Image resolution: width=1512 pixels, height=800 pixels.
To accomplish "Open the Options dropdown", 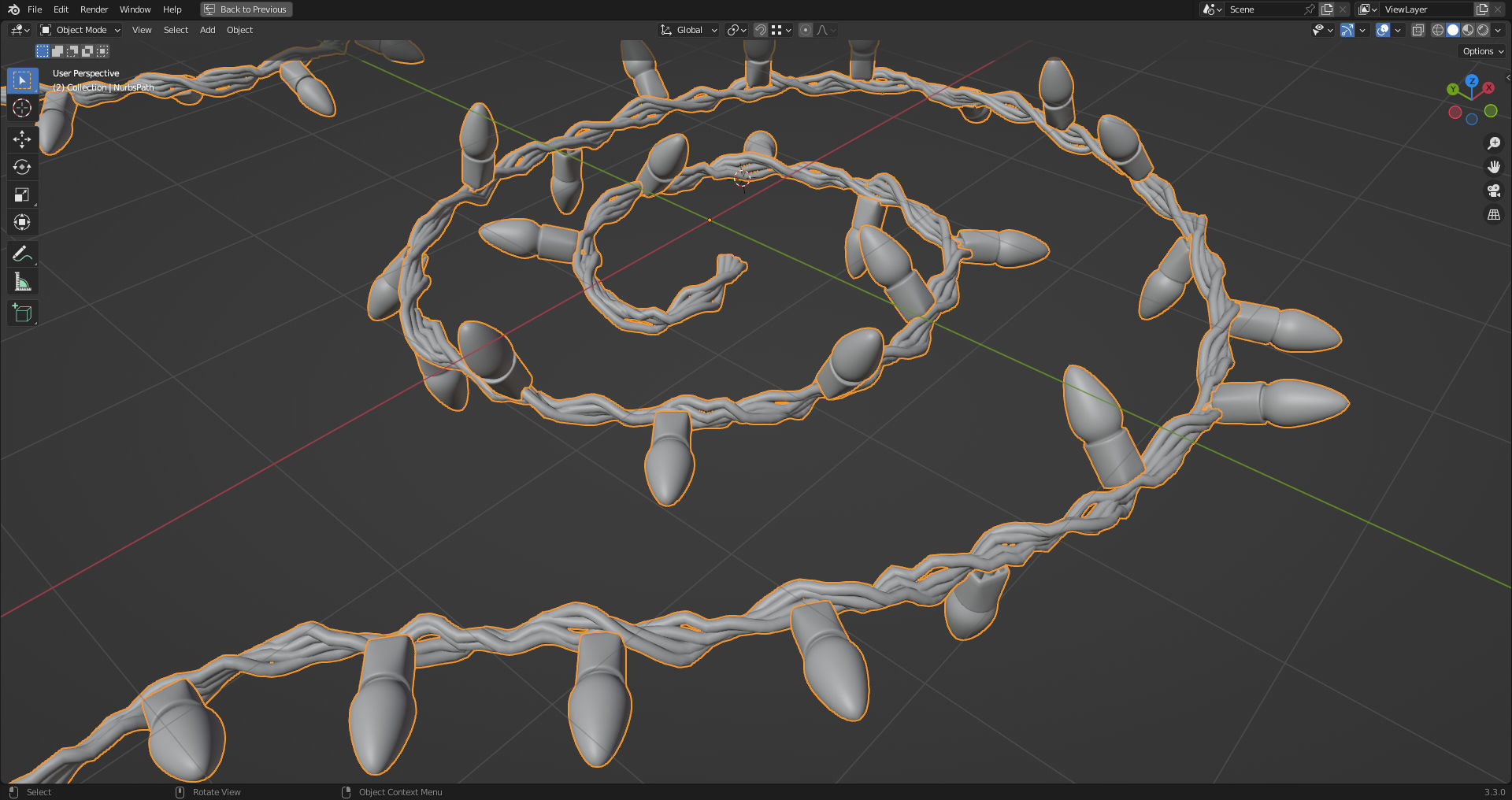I will (x=1483, y=51).
